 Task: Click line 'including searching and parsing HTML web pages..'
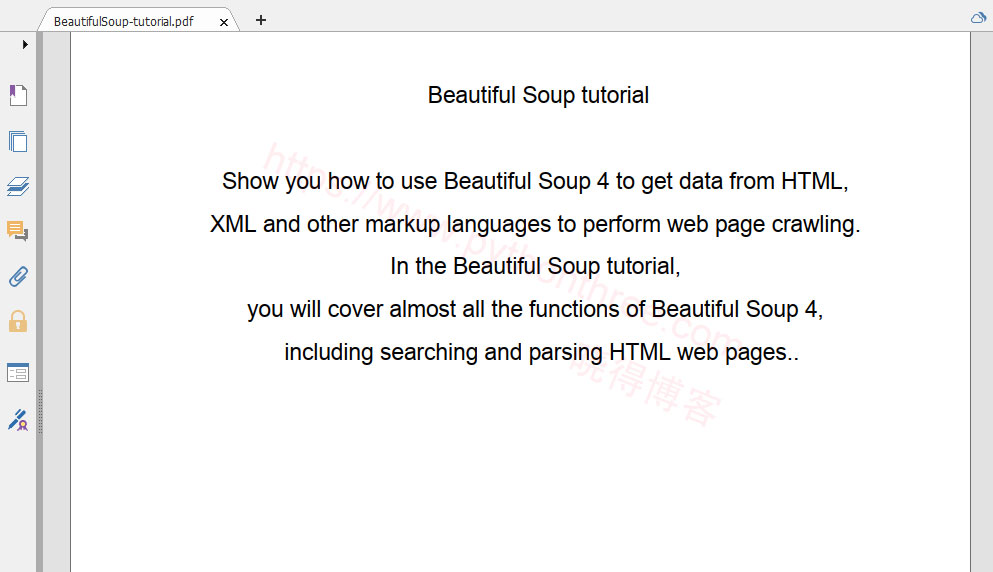(x=541, y=352)
